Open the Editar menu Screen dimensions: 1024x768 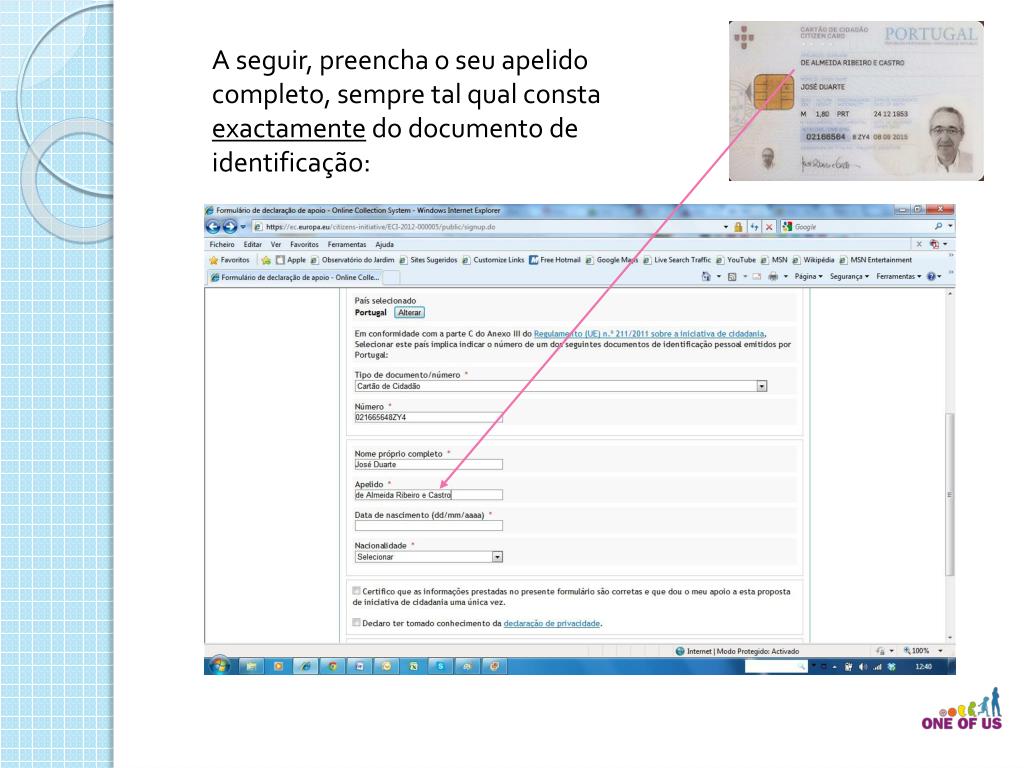point(253,244)
